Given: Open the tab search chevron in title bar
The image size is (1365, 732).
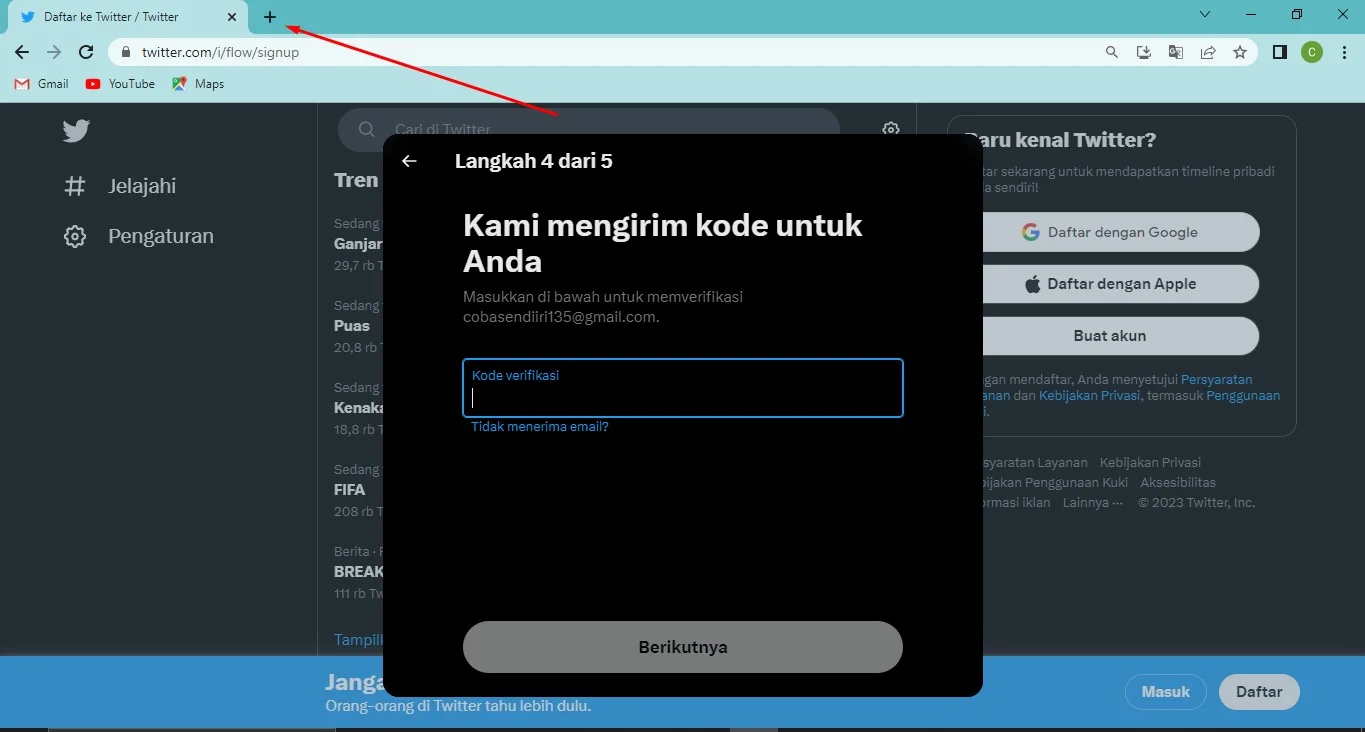Looking at the screenshot, I should pyautogui.click(x=1205, y=14).
